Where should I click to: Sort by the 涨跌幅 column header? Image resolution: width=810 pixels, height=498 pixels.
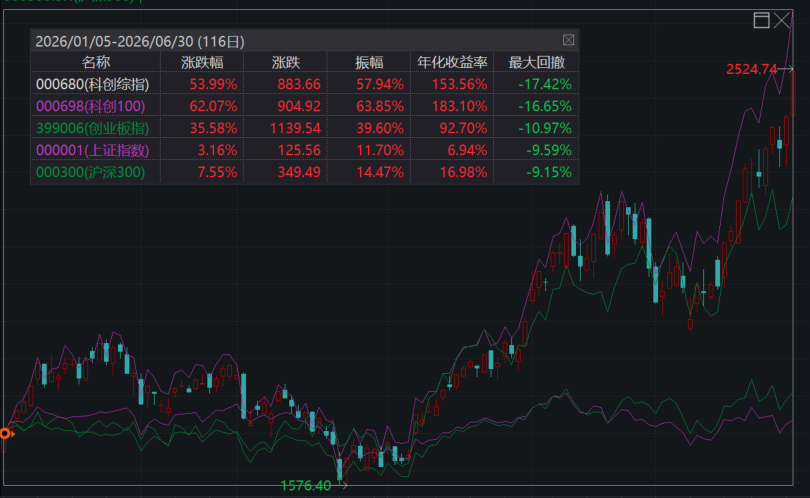pos(202,63)
